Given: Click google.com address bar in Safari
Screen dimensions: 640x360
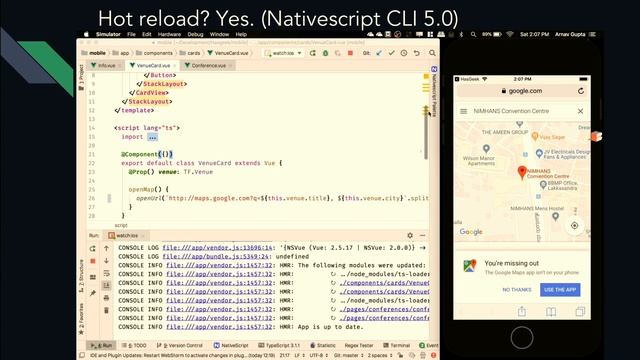Looking at the screenshot, I should coord(522,91).
